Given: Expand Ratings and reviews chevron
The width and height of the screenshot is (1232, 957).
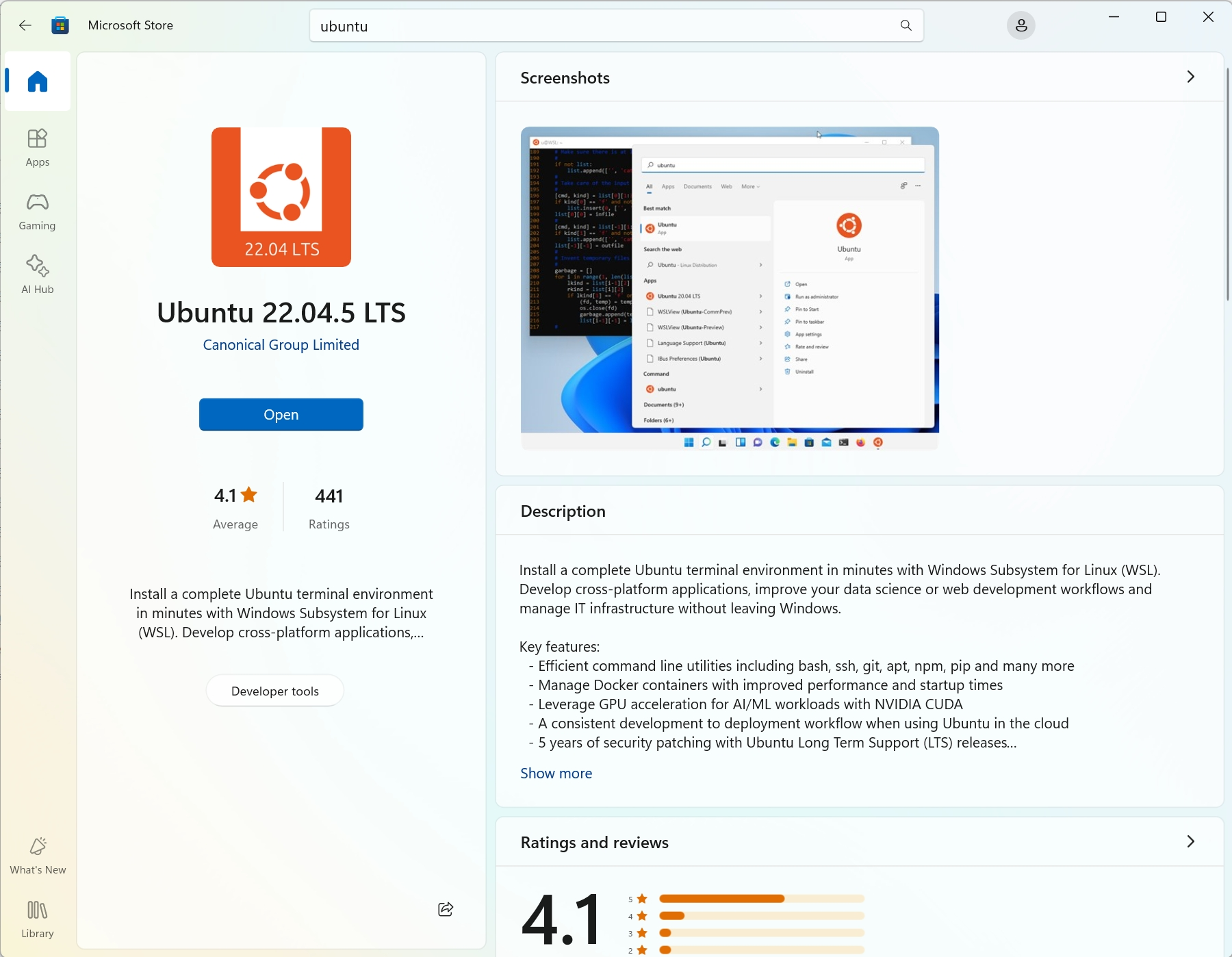Looking at the screenshot, I should coord(1191,841).
